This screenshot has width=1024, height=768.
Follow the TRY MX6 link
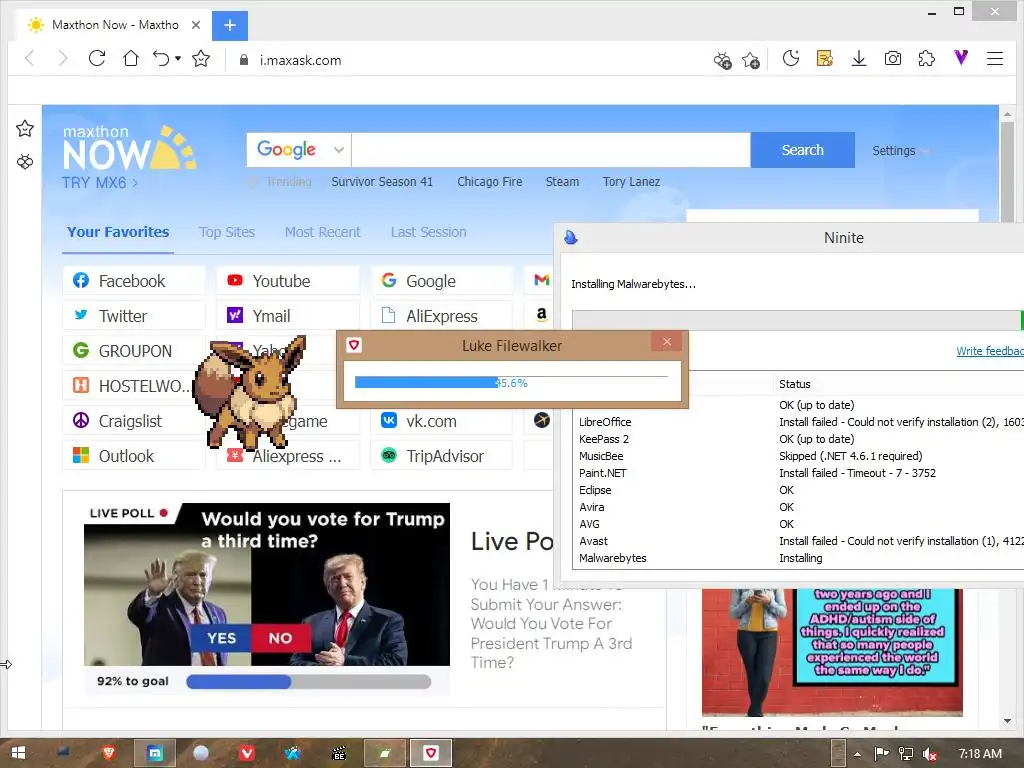100,183
